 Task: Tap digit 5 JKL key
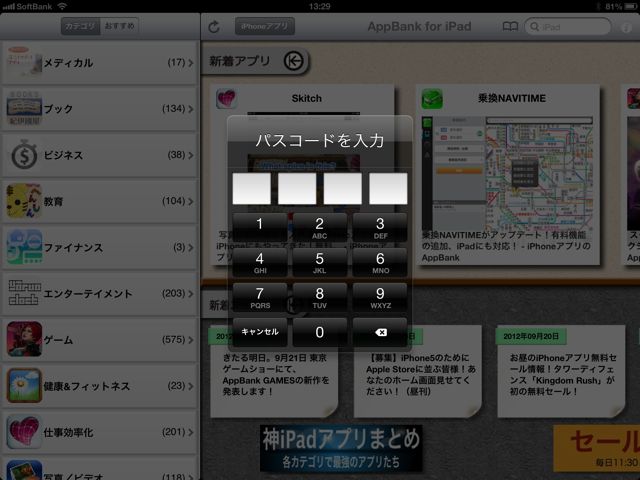point(320,262)
